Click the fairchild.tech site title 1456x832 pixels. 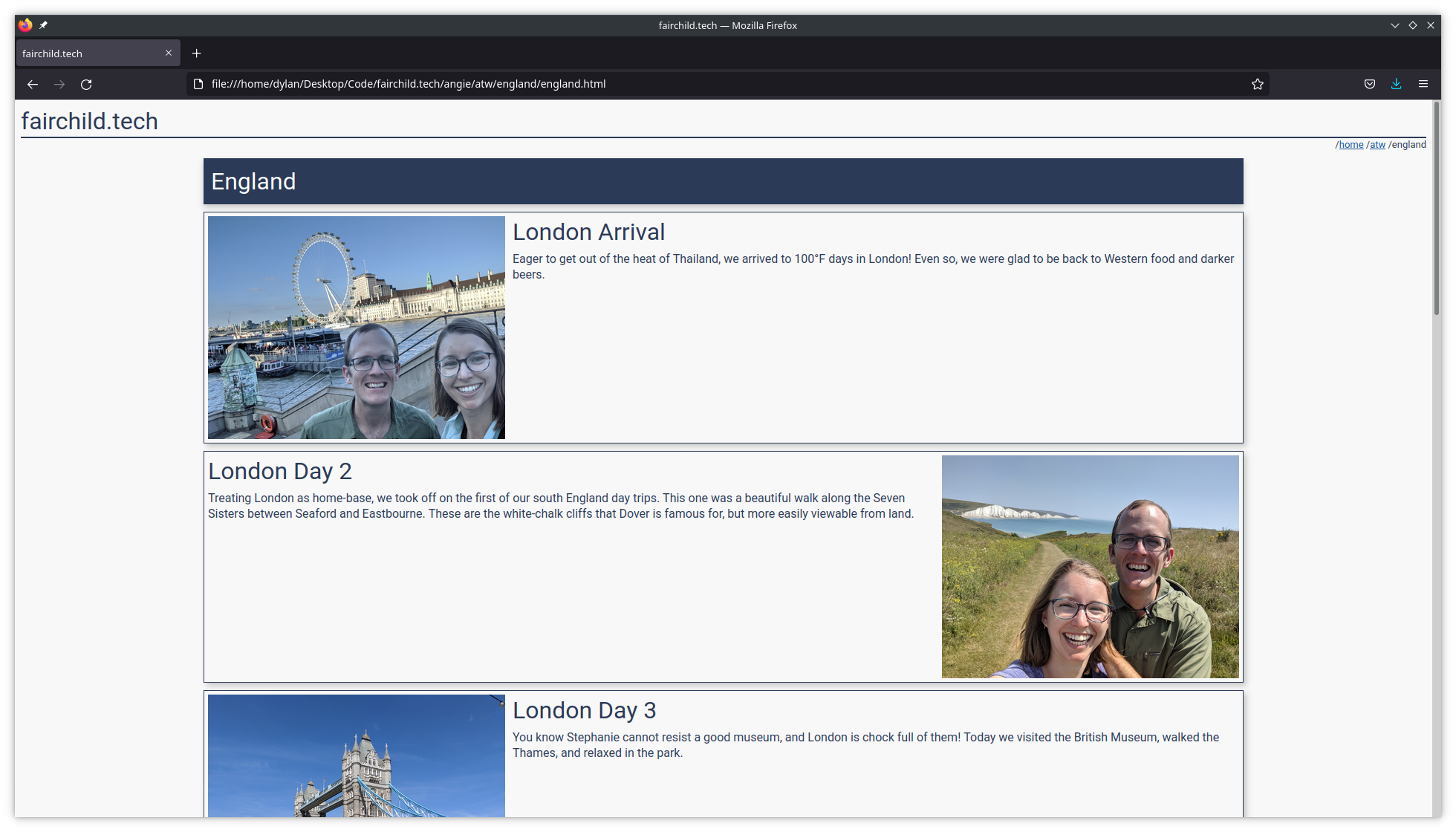coord(90,121)
